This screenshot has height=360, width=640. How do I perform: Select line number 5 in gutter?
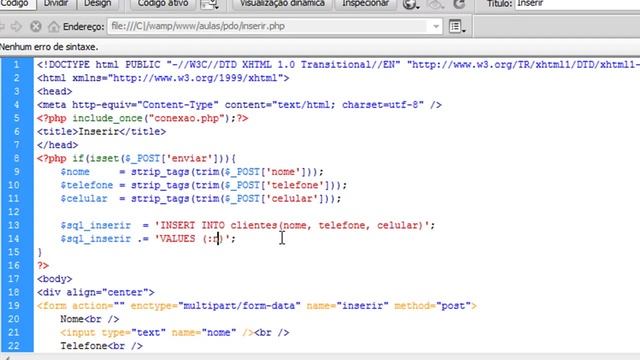(x=16, y=118)
